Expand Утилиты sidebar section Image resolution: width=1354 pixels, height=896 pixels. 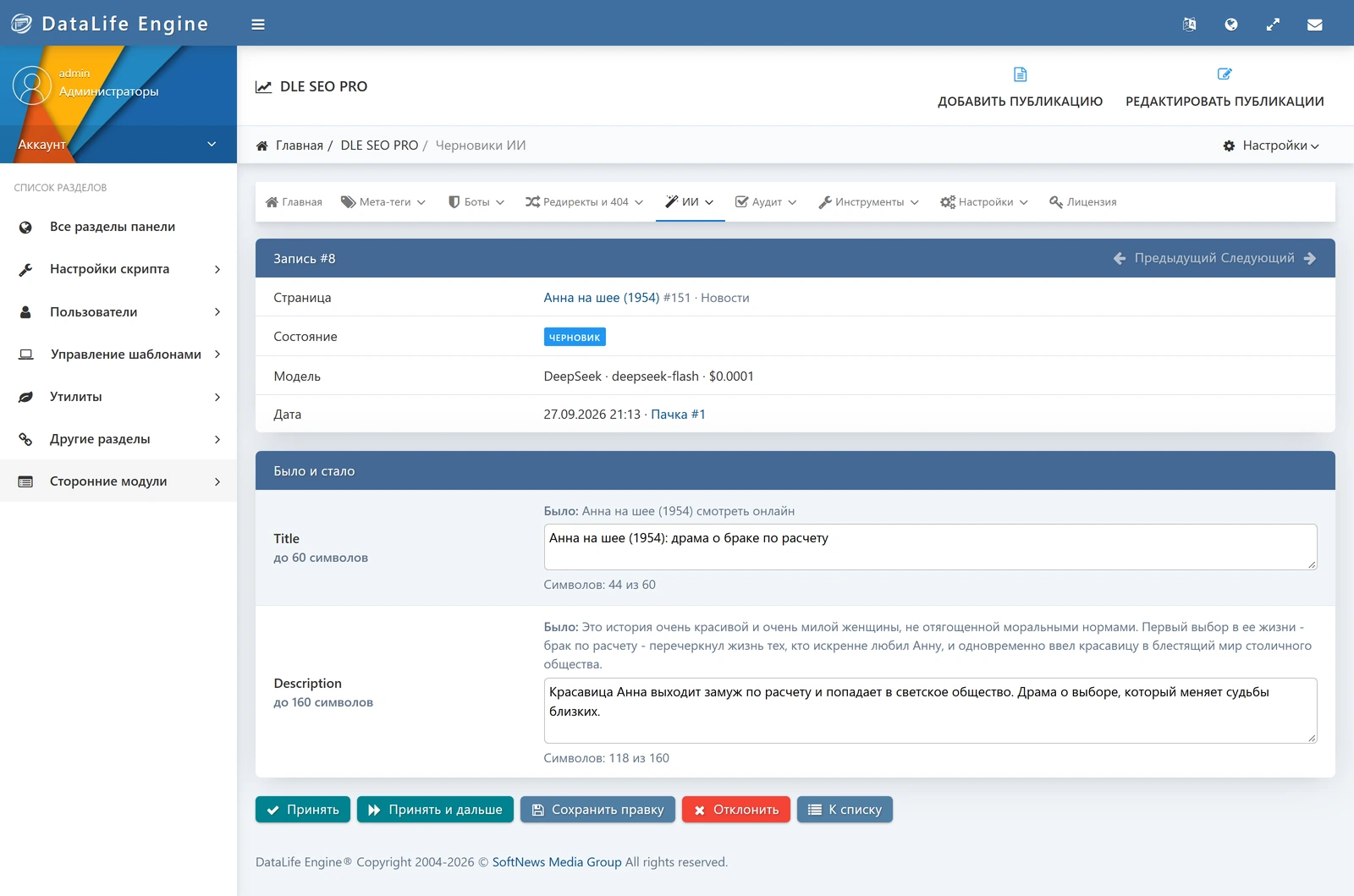(x=118, y=397)
